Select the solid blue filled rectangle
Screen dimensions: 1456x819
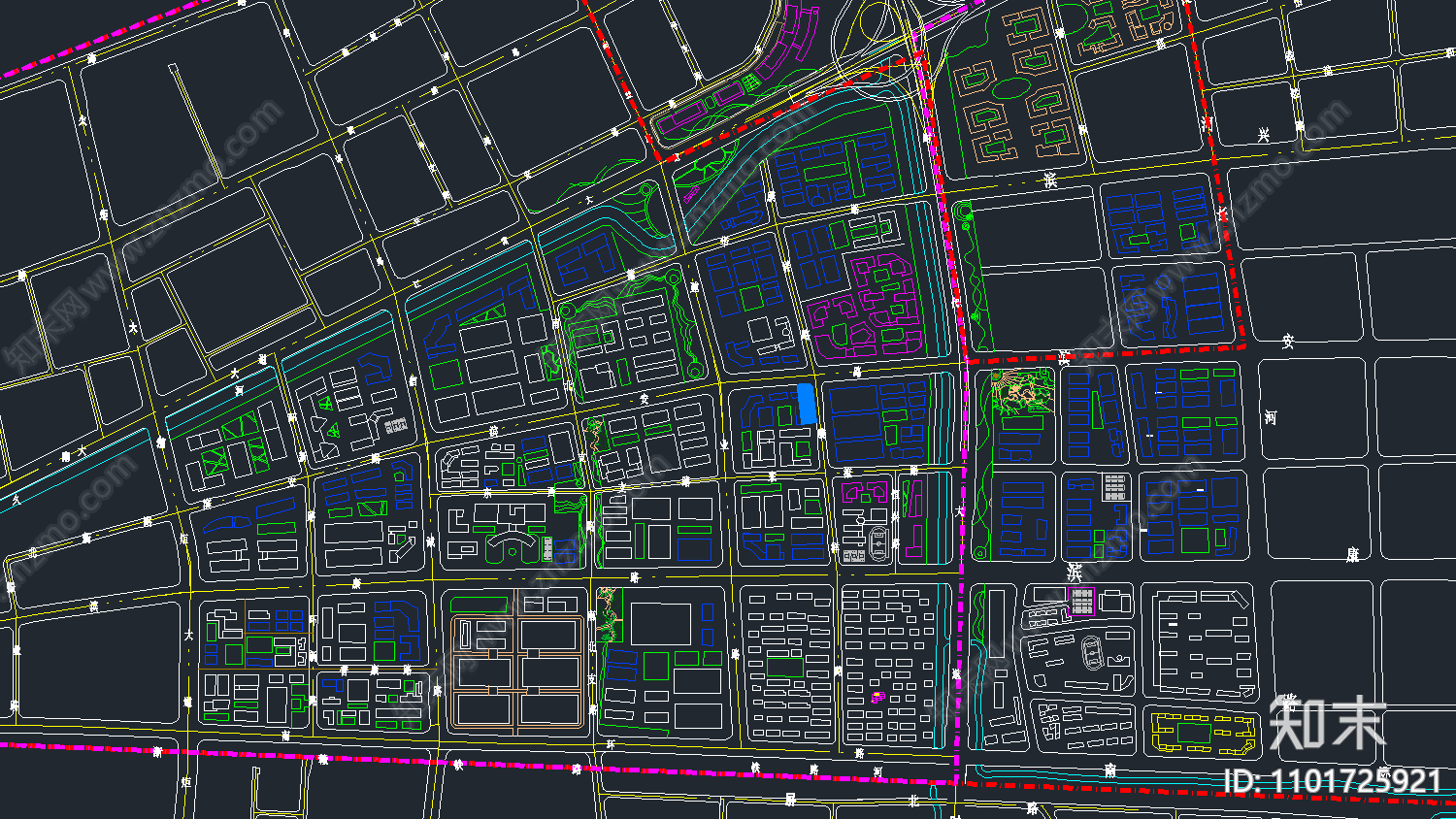(806, 403)
